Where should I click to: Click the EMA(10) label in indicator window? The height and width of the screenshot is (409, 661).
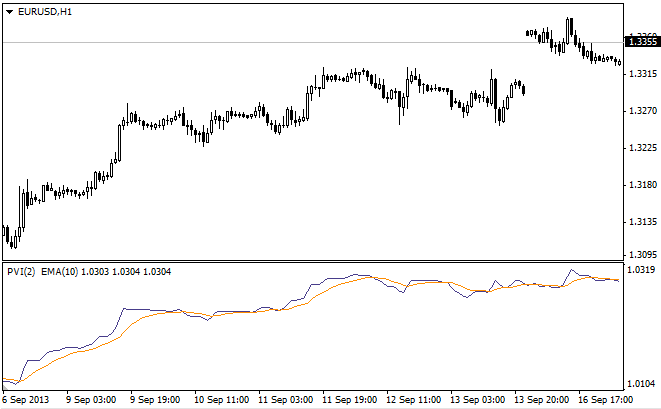[x=66, y=272]
